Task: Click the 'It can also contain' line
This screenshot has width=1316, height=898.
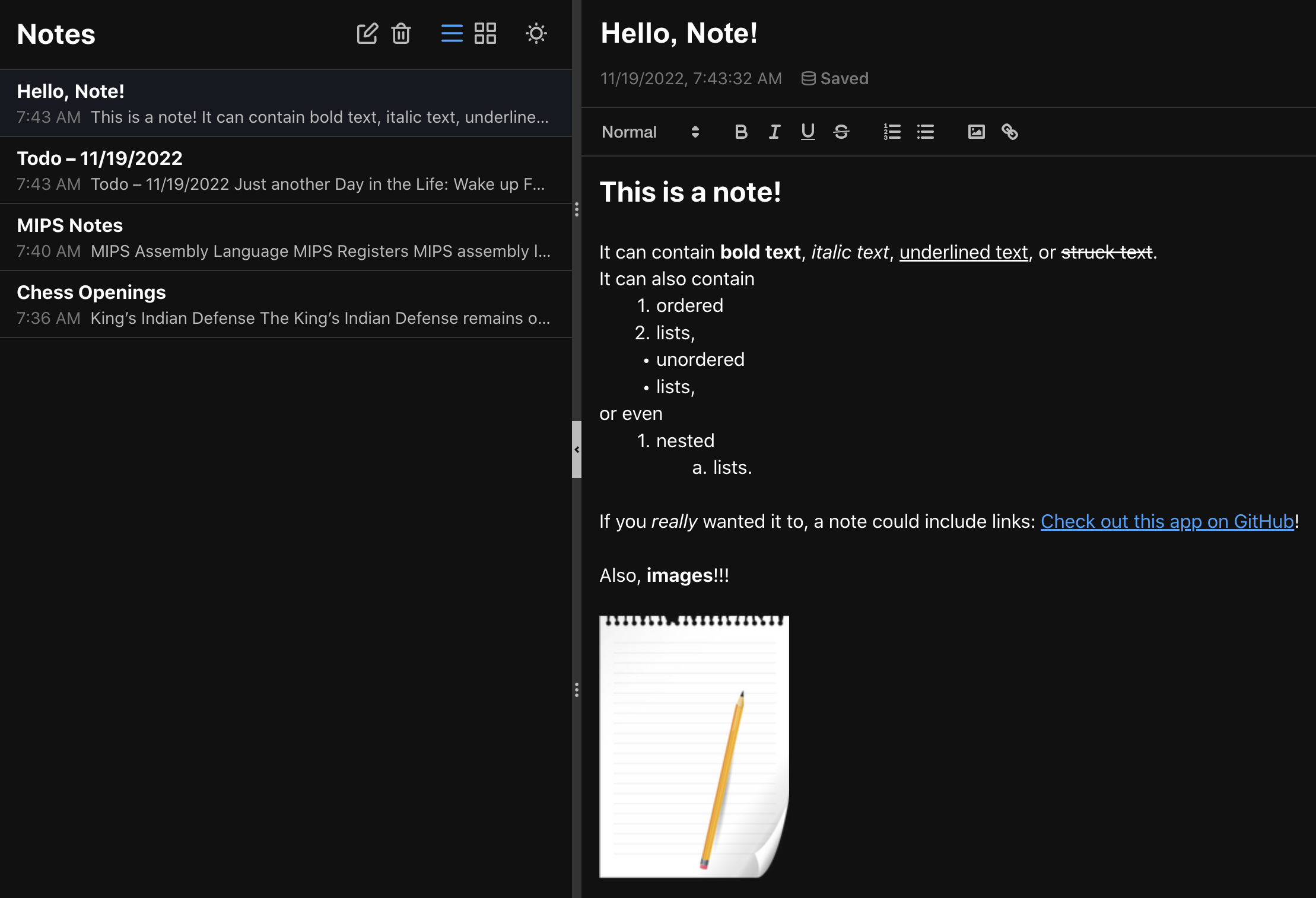Action: (677, 279)
